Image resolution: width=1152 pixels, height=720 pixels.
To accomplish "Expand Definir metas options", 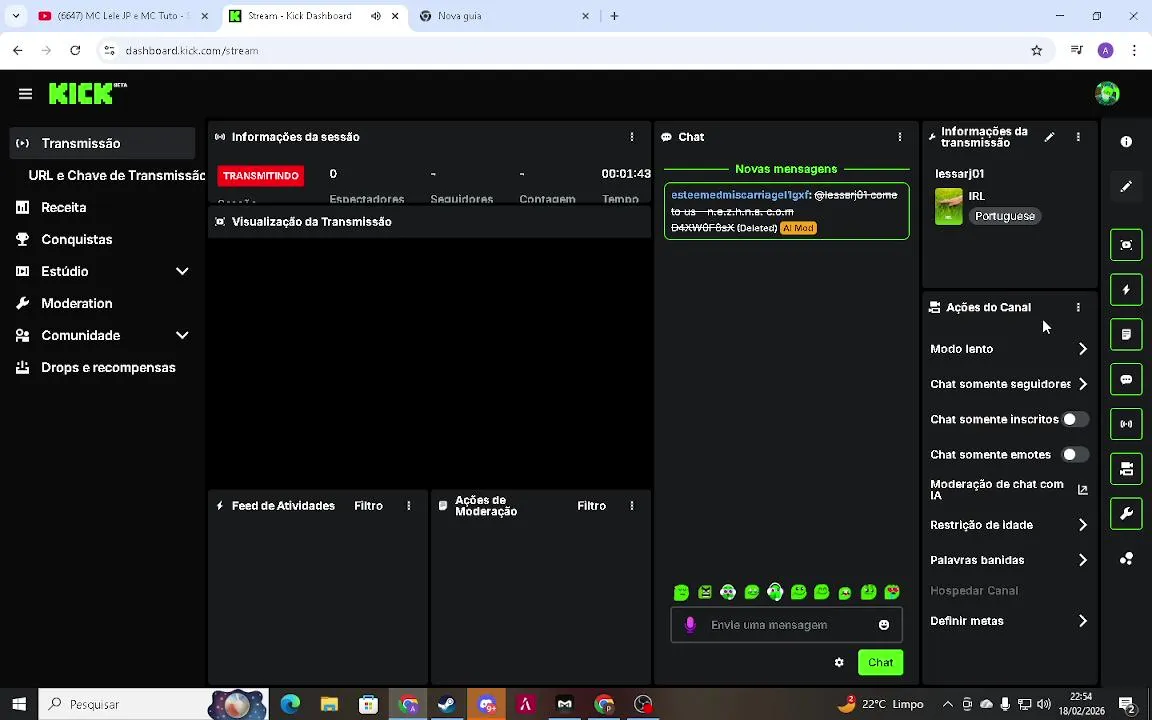I will point(1082,621).
